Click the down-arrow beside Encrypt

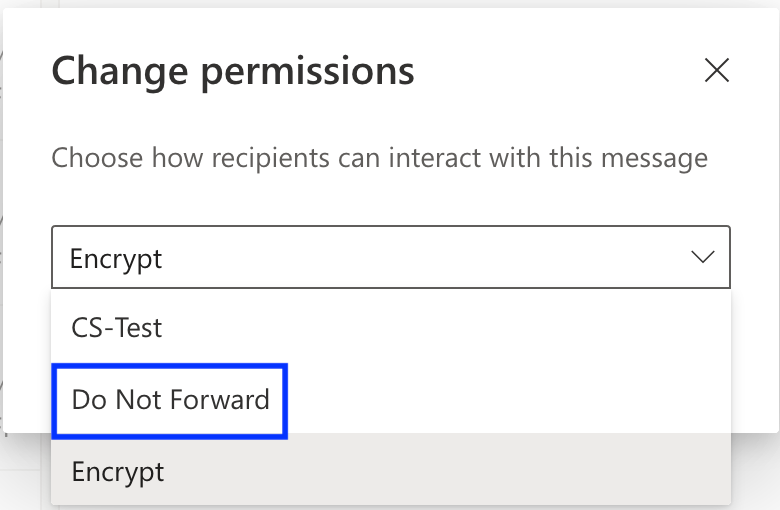point(703,258)
